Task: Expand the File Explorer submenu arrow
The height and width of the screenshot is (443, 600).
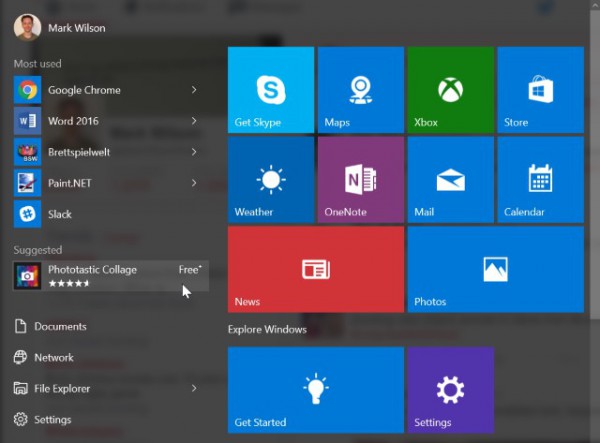Action: 193,389
